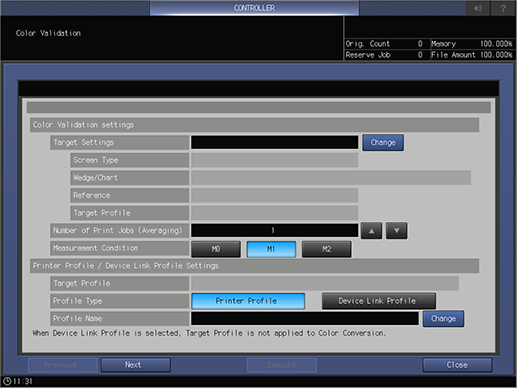Change the Profile Name
Image resolution: width=517 pixels, height=388 pixels.
pos(443,319)
